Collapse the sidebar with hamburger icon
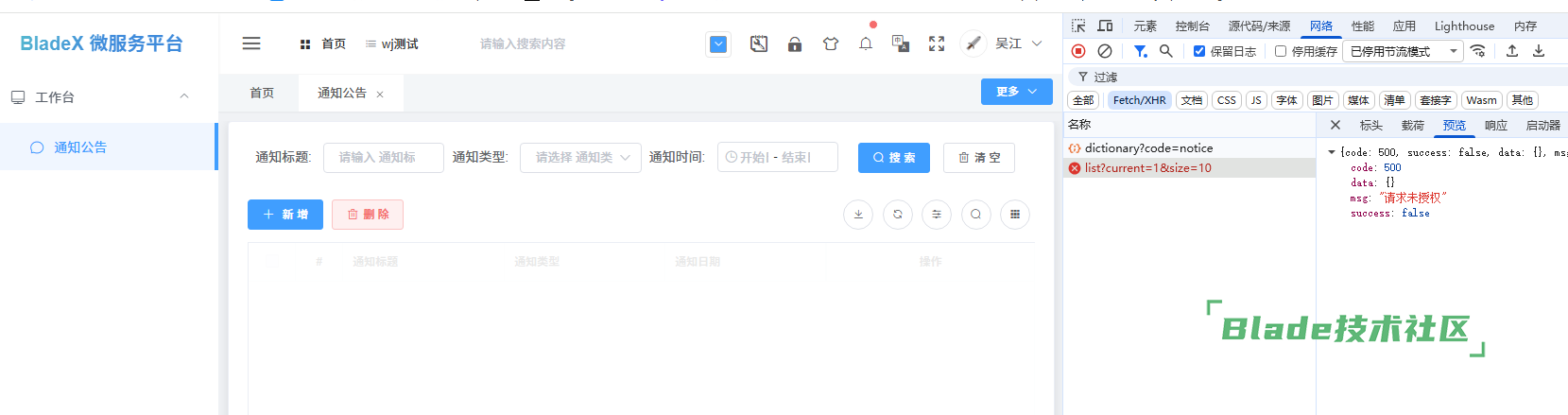 click(251, 43)
